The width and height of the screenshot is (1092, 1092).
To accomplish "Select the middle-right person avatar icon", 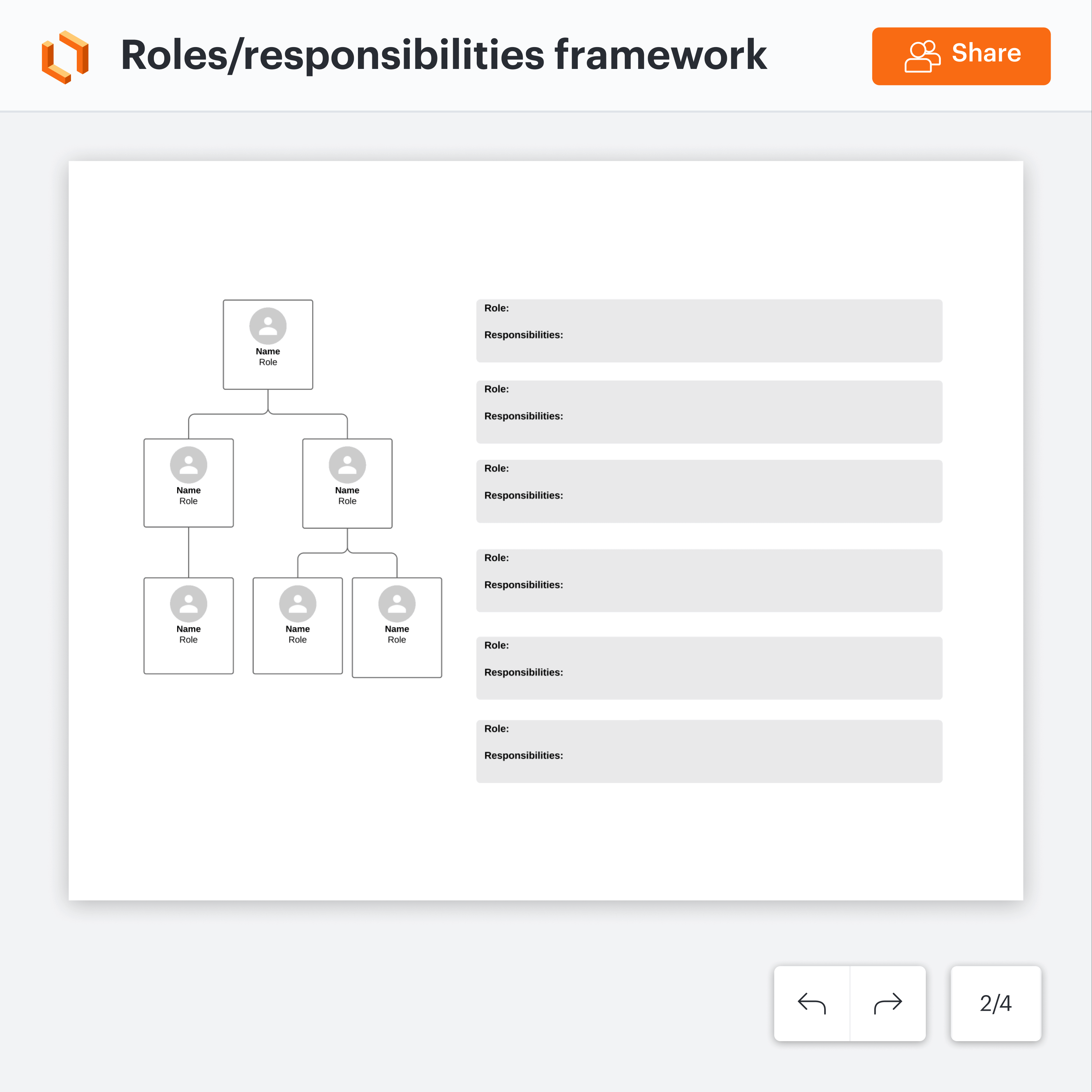I will 347,464.
